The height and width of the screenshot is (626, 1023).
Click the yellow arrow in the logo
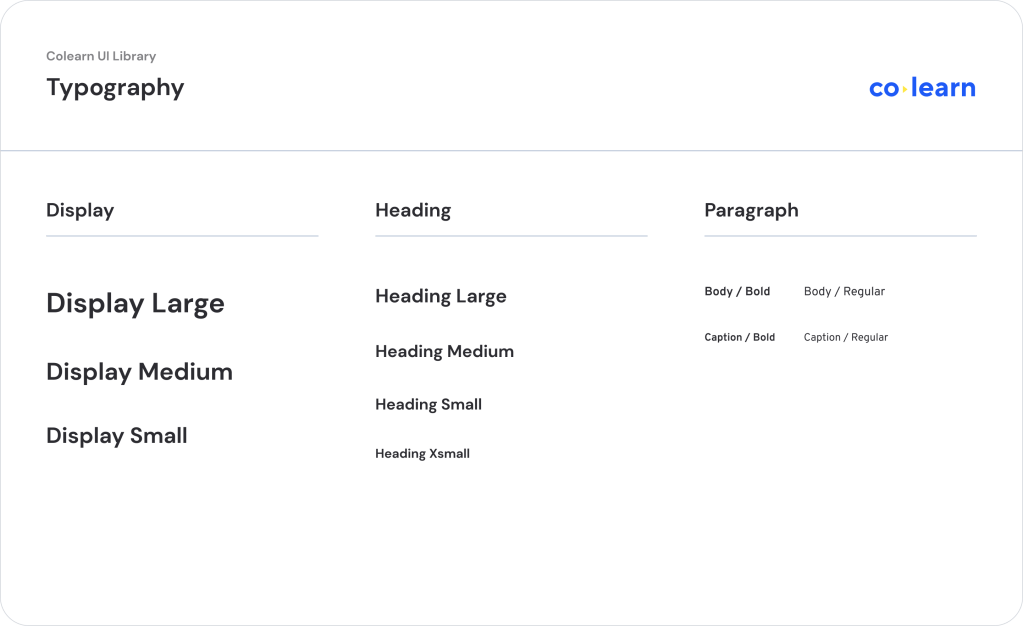click(x=905, y=89)
